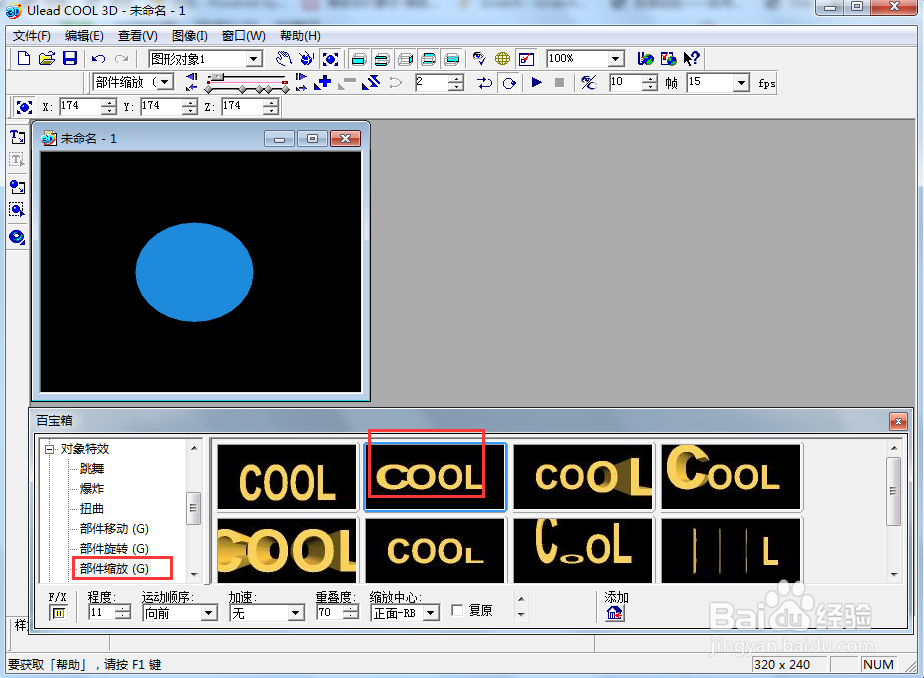The image size is (924, 678).
Task: Open the 图像(I) menu
Action: [190, 36]
